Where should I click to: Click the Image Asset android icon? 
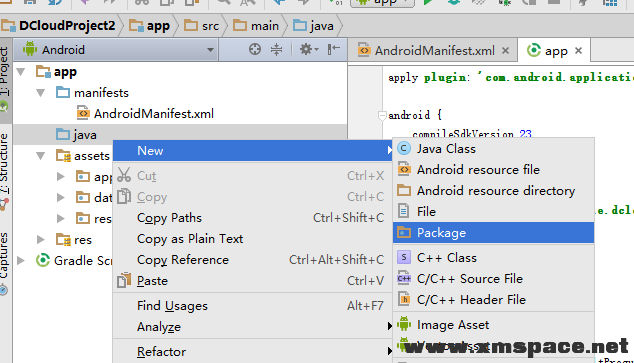404,325
